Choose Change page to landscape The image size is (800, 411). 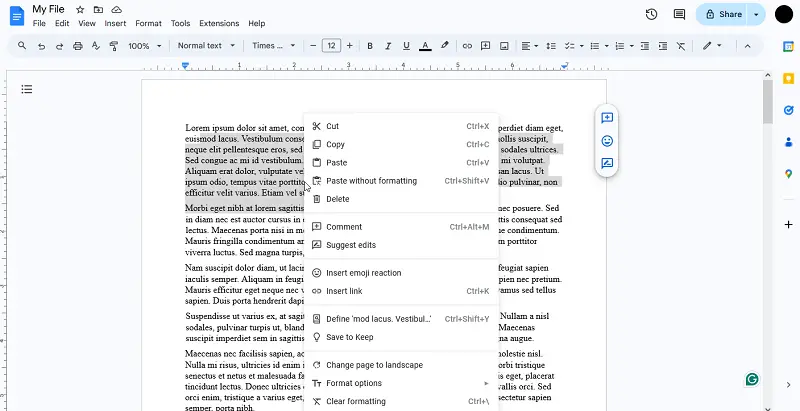(401, 365)
